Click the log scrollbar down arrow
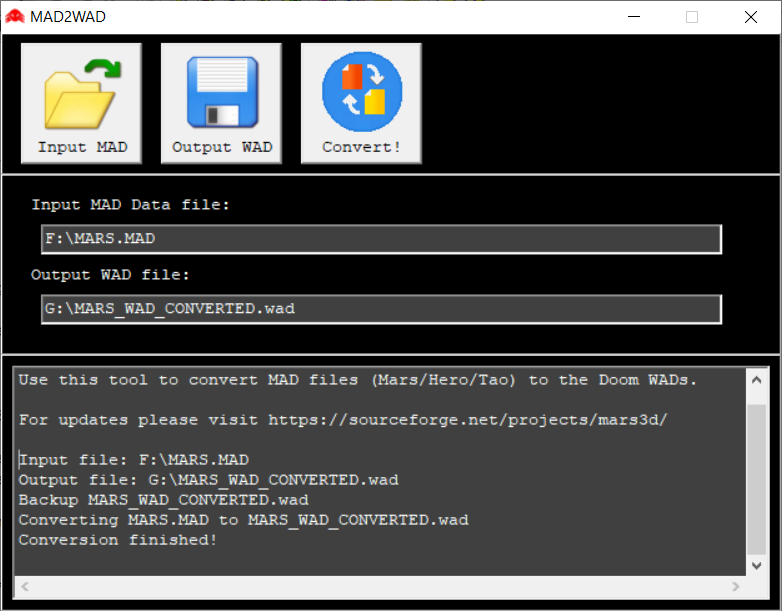782x611 pixels. [757, 566]
